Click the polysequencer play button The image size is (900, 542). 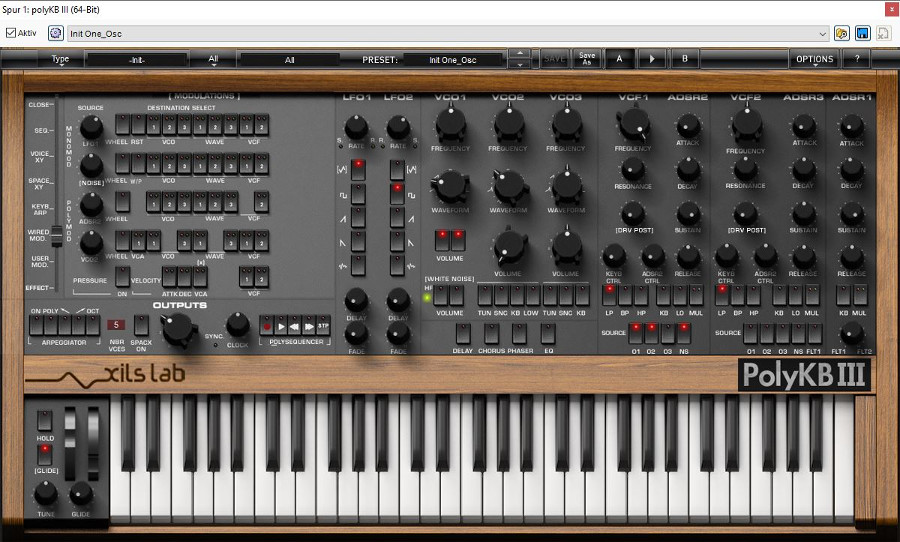pos(281,326)
